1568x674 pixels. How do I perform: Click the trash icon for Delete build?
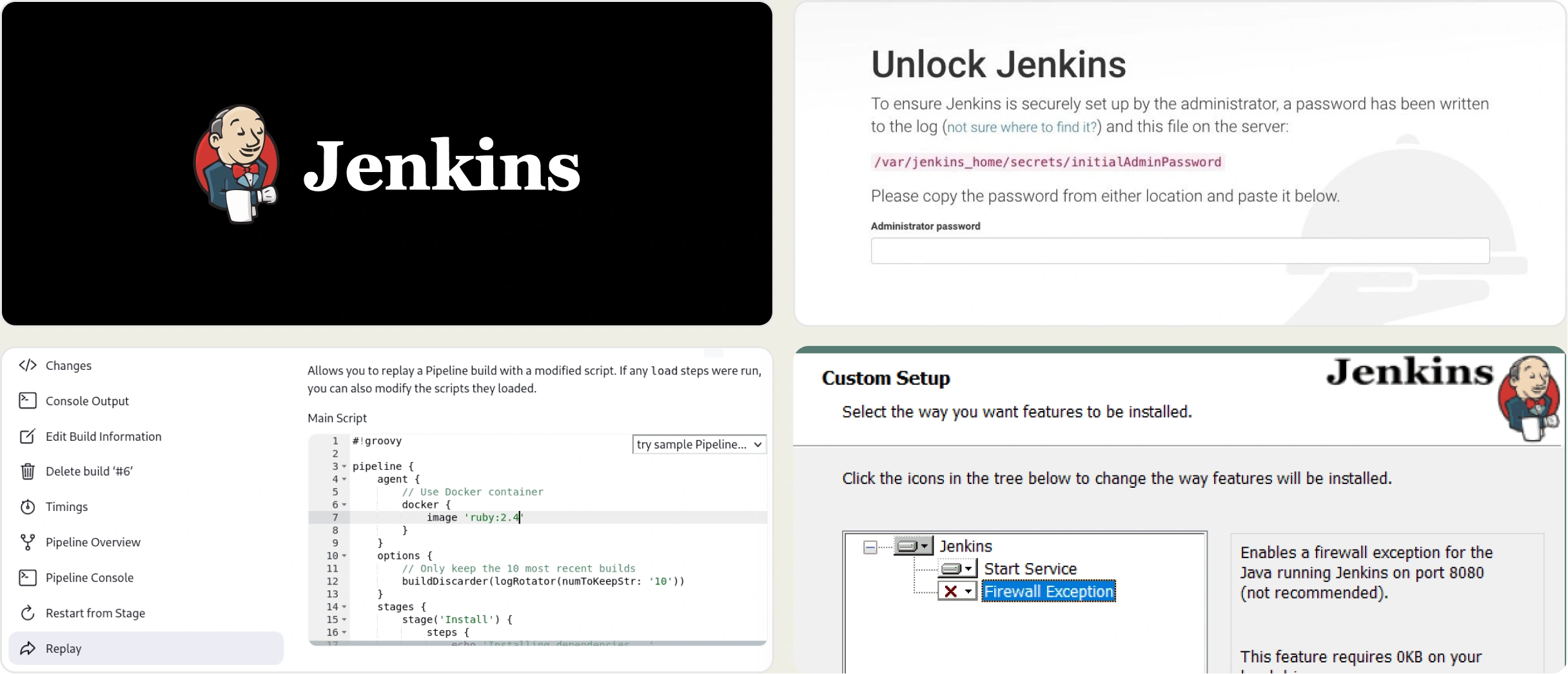[x=28, y=471]
